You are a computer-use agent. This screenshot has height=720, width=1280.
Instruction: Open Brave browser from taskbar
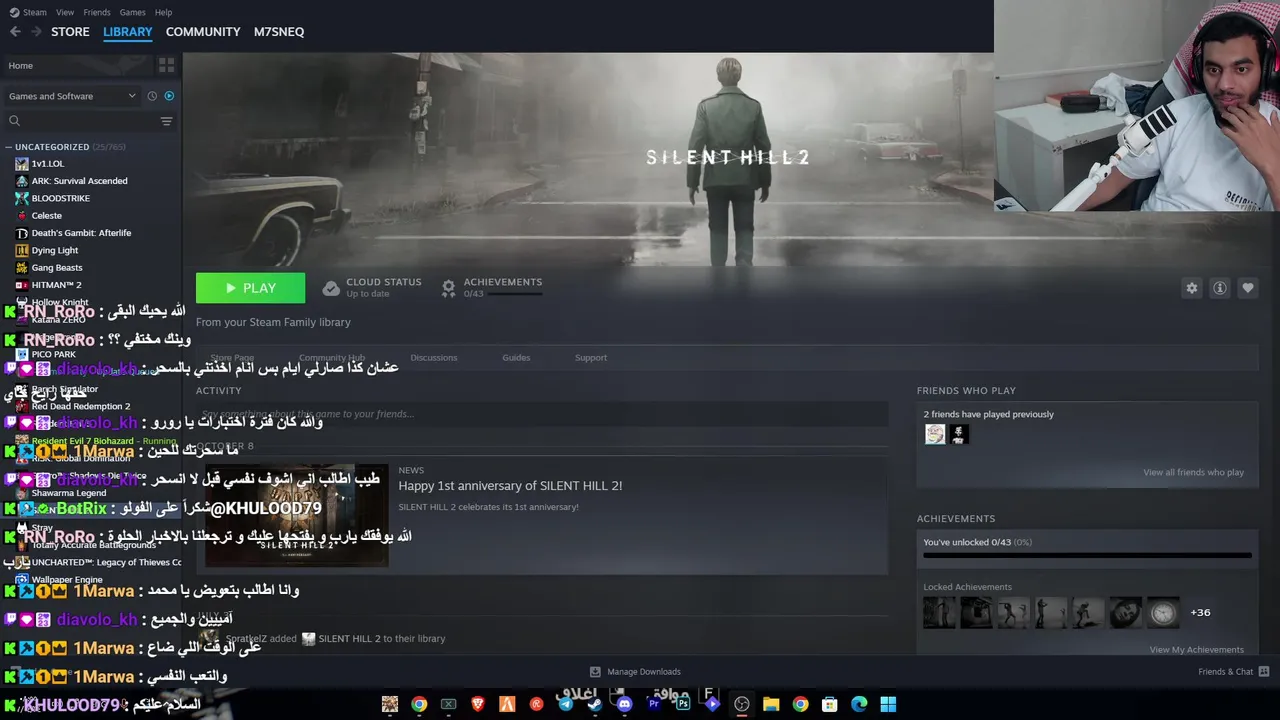pos(478,704)
